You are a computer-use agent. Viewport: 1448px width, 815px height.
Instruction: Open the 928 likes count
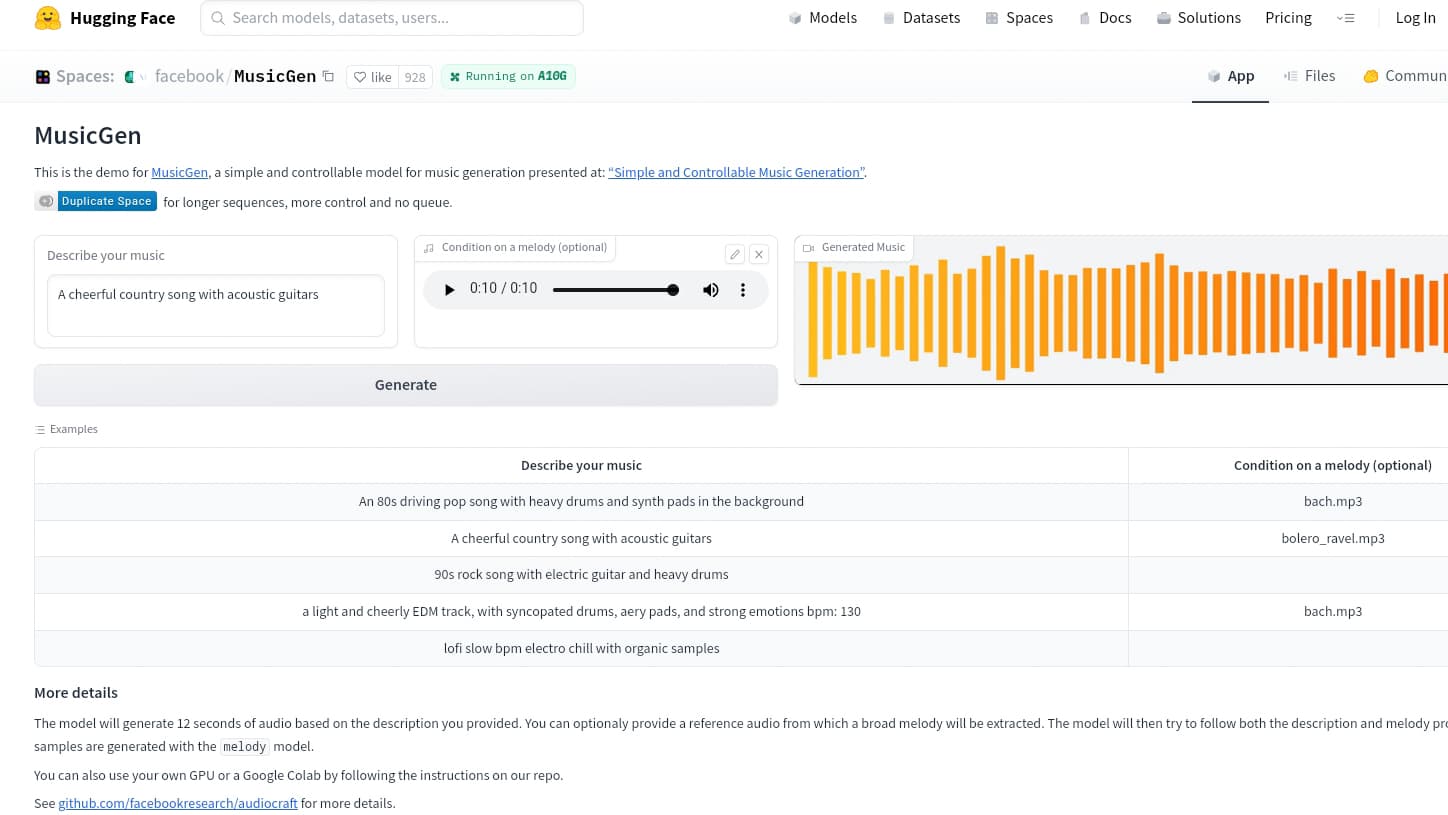pos(415,77)
